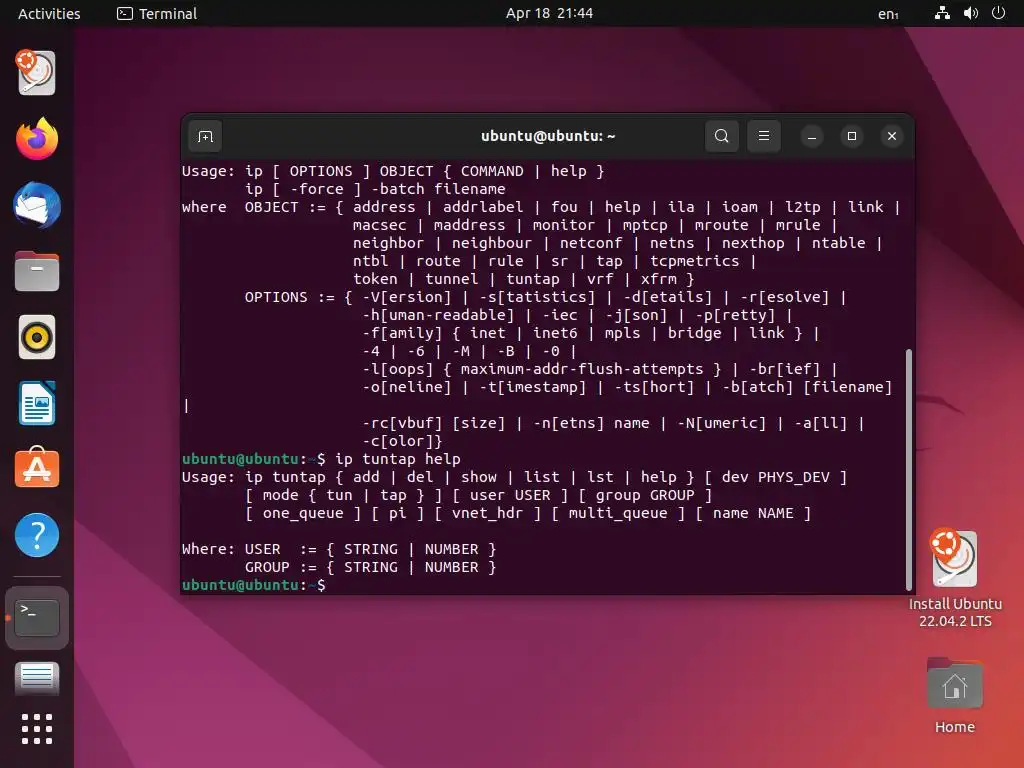Open Ubuntu Software from the dock
This screenshot has height=768, width=1024.
tap(37, 468)
